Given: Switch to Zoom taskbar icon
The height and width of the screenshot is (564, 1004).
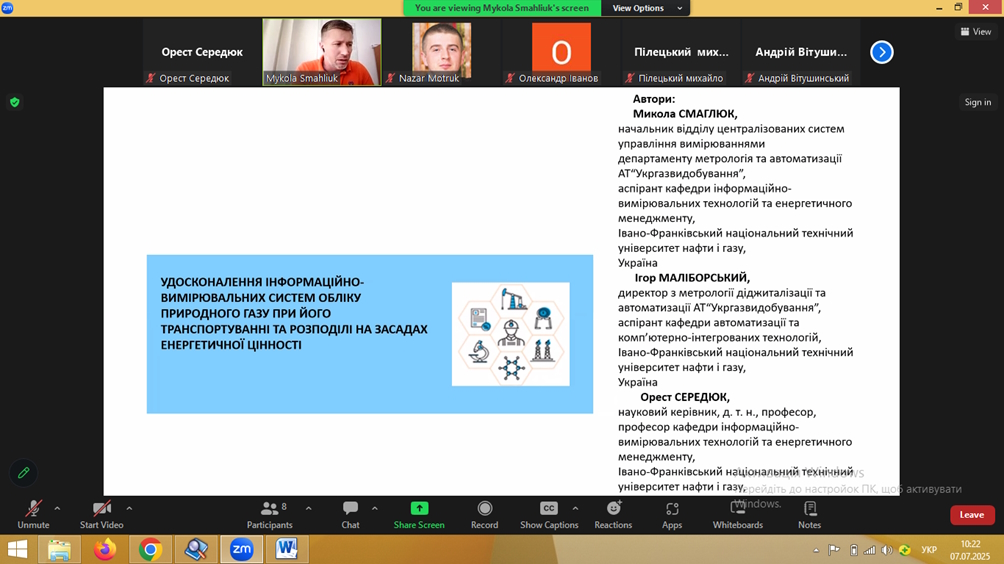Looking at the screenshot, I should point(241,549).
